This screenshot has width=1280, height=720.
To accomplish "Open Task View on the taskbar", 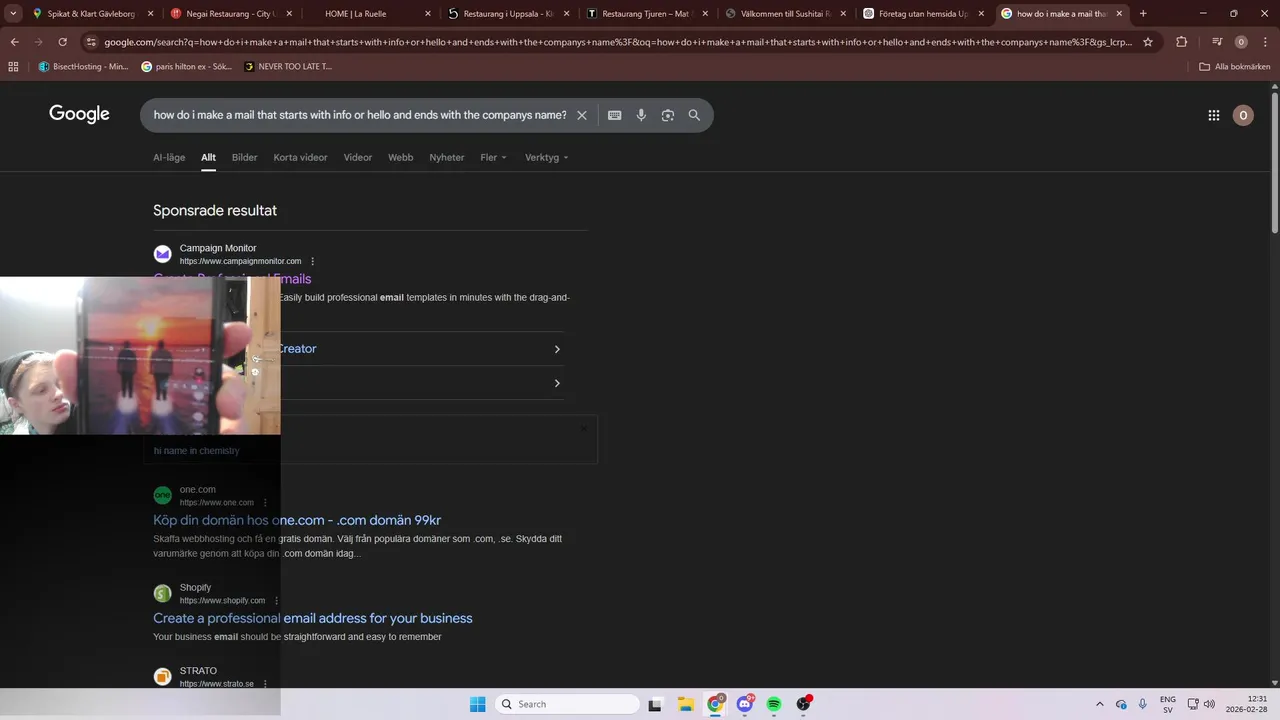I will click(655, 704).
